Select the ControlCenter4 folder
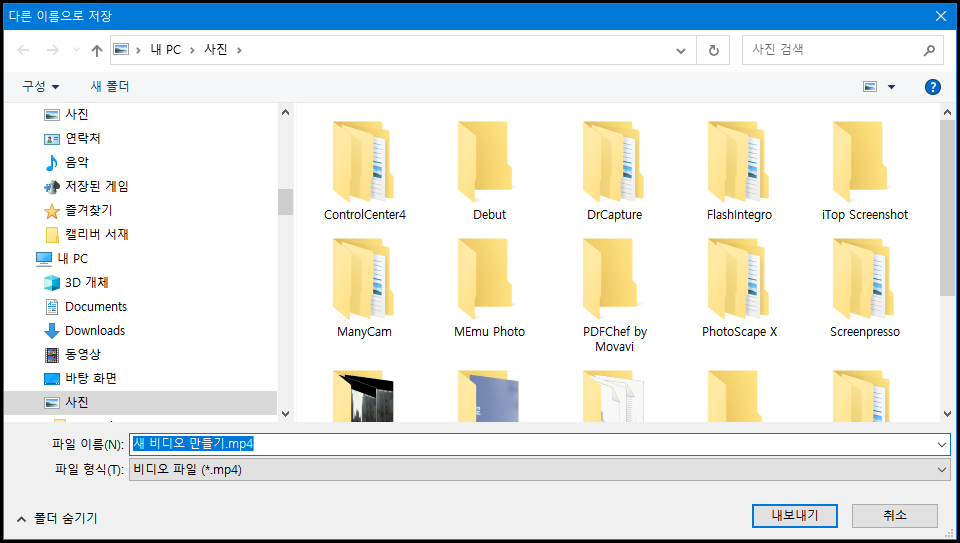The image size is (960, 543). tap(364, 171)
